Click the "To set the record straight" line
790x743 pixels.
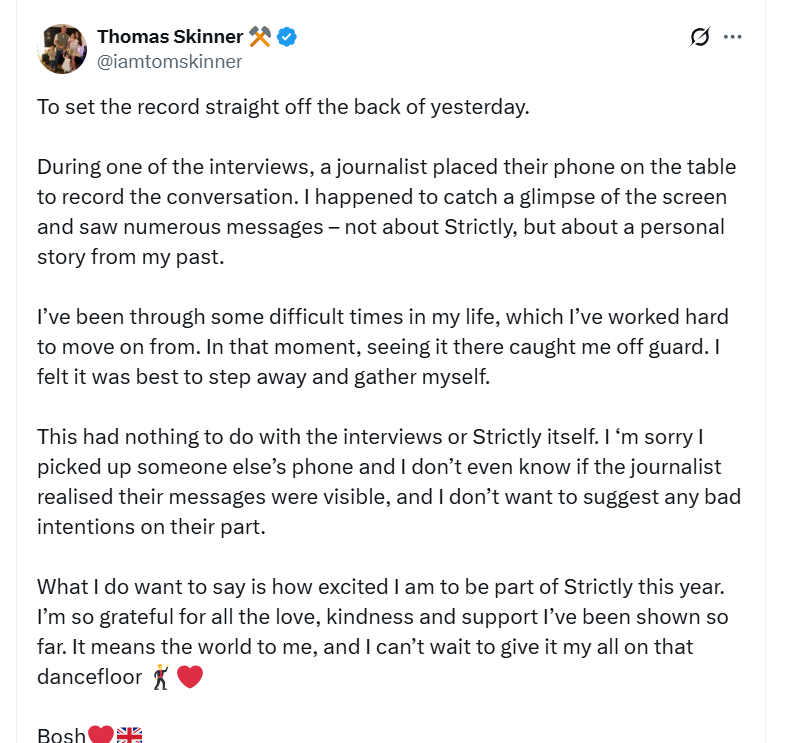pos(282,107)
